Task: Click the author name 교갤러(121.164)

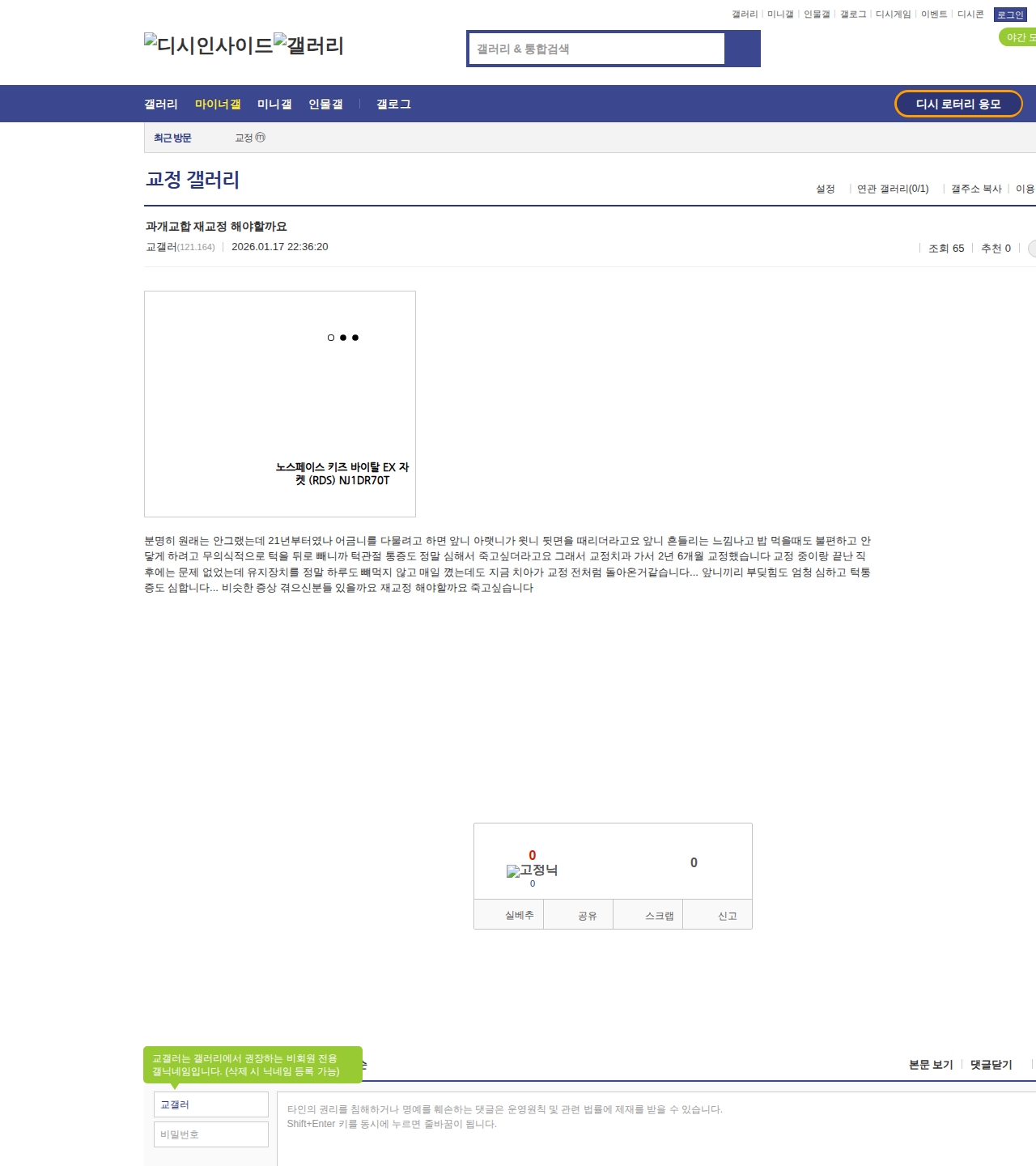Action: coord(180,247)
